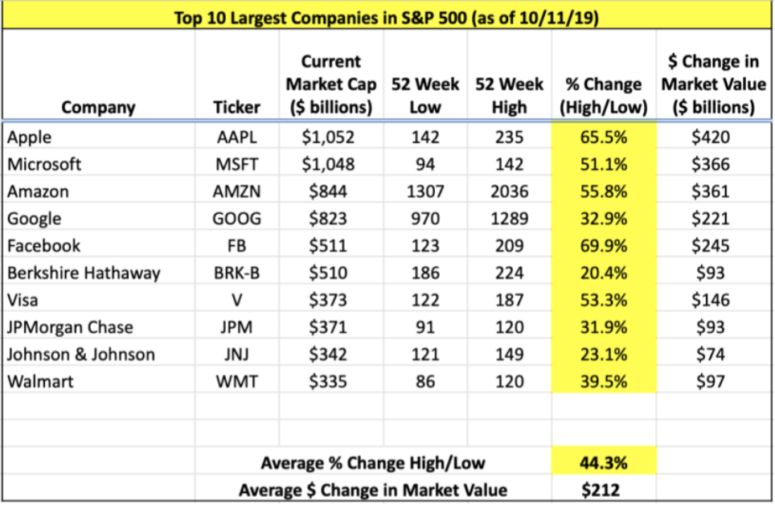Click Facebook's highlighted 69.9% change cell
The height and width of the screenshot is (505, 775).
[x=603, y=246]
